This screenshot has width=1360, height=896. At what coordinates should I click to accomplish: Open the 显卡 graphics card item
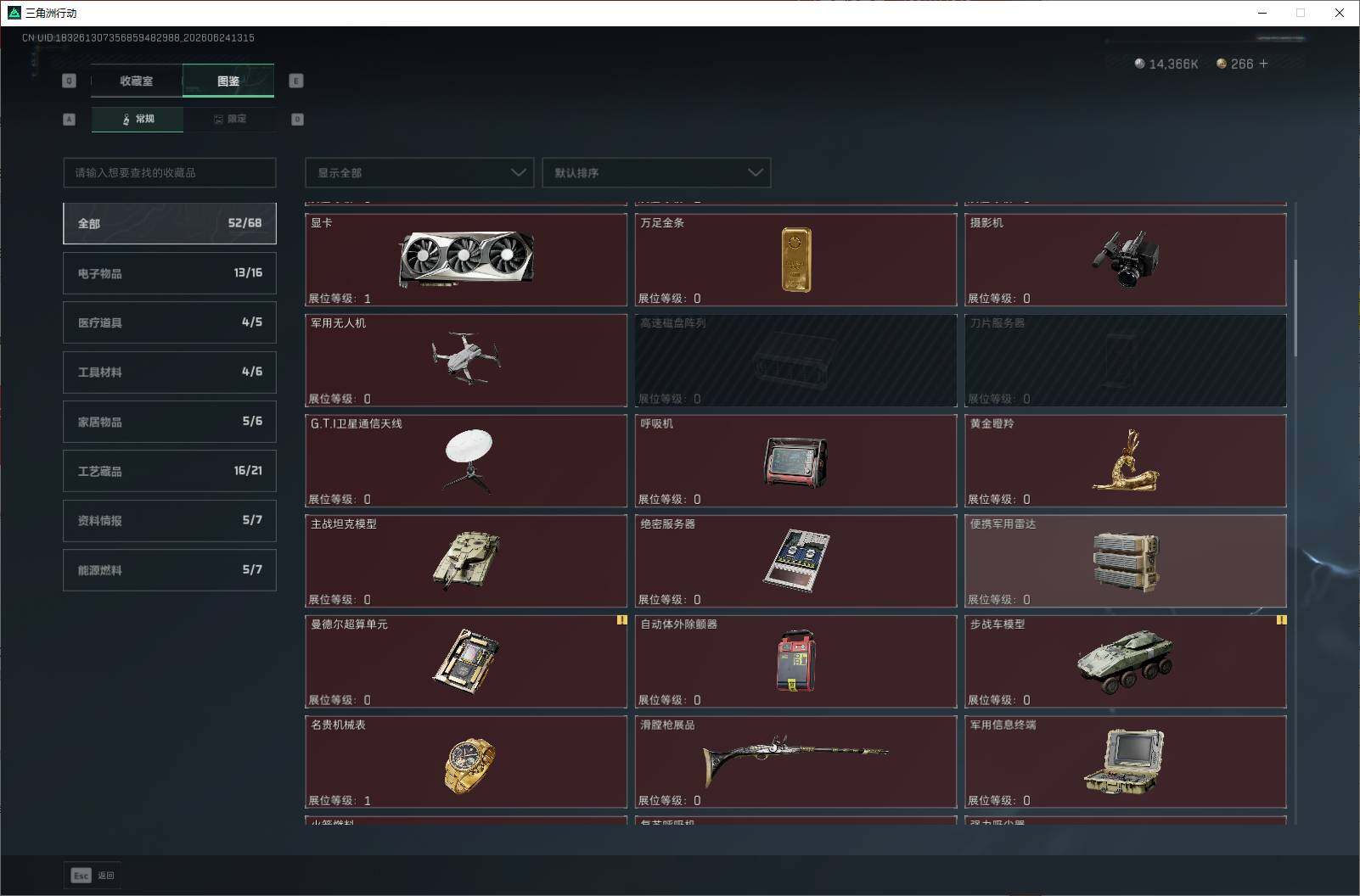466,260
